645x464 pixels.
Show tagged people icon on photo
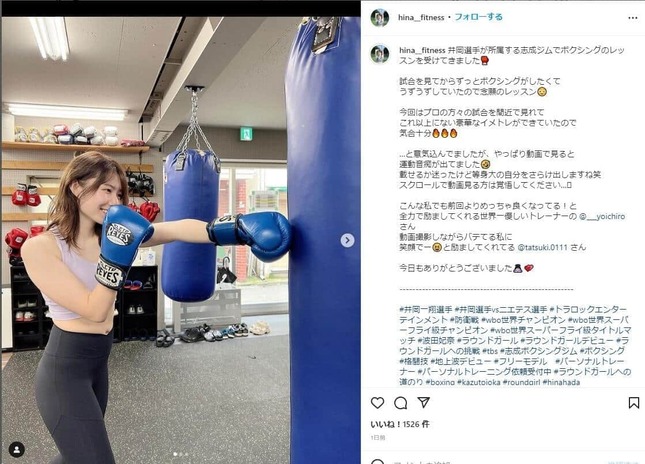pyautogui.click(x=17, y=450)
